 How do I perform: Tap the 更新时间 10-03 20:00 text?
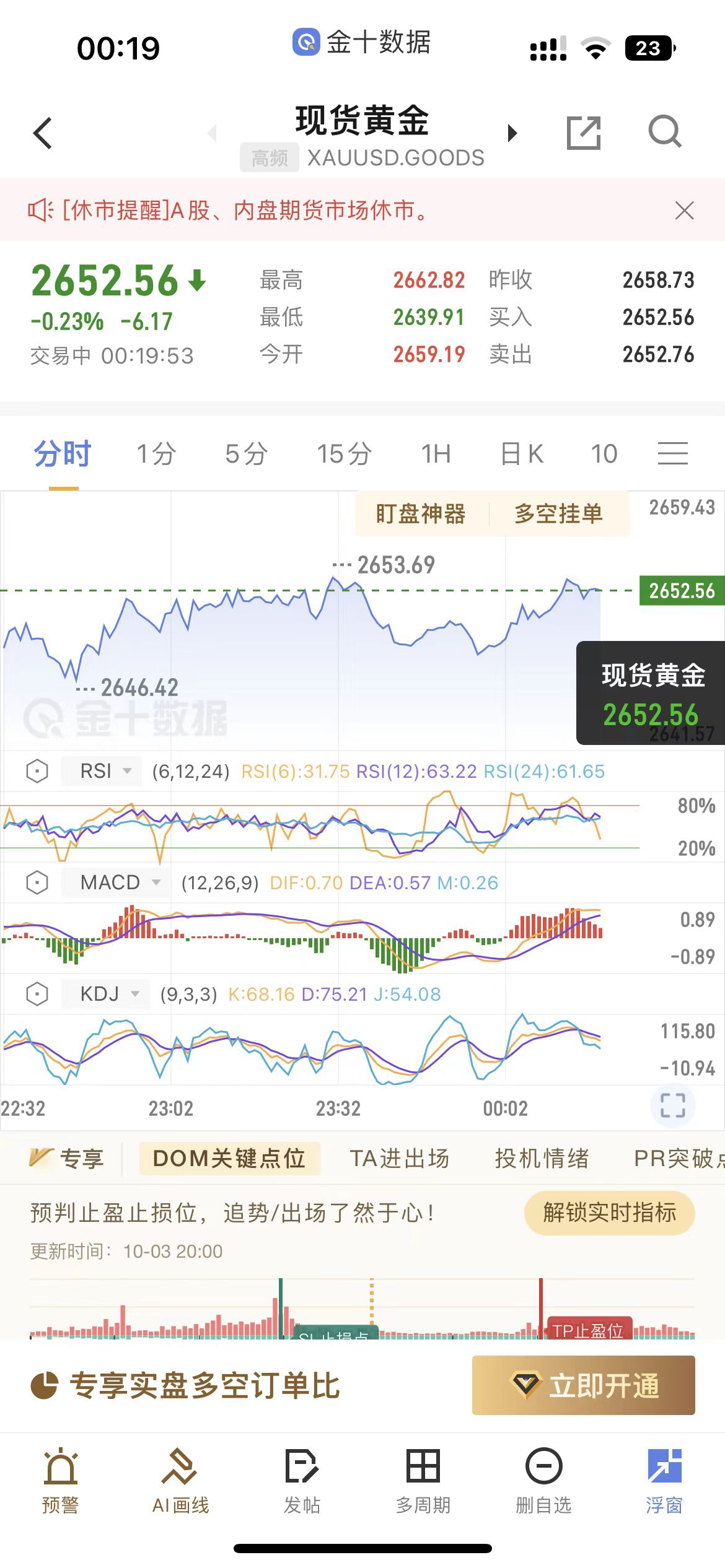pos(126,1251)
